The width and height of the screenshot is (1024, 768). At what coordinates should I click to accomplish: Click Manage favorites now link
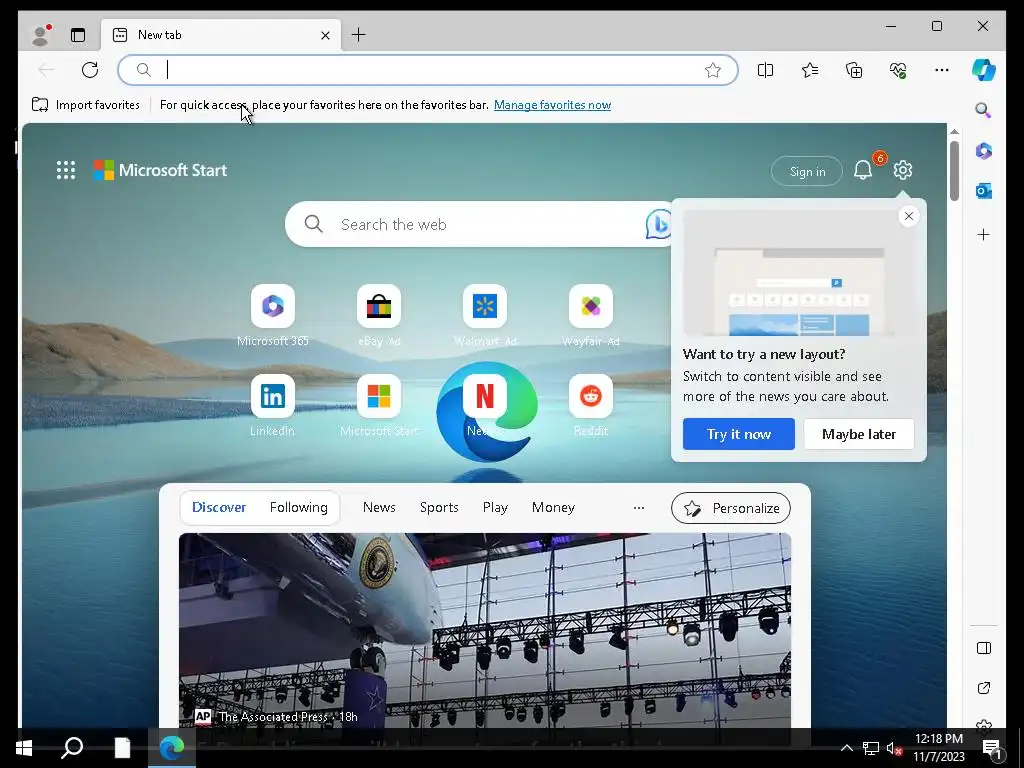[x=552, y=104]
